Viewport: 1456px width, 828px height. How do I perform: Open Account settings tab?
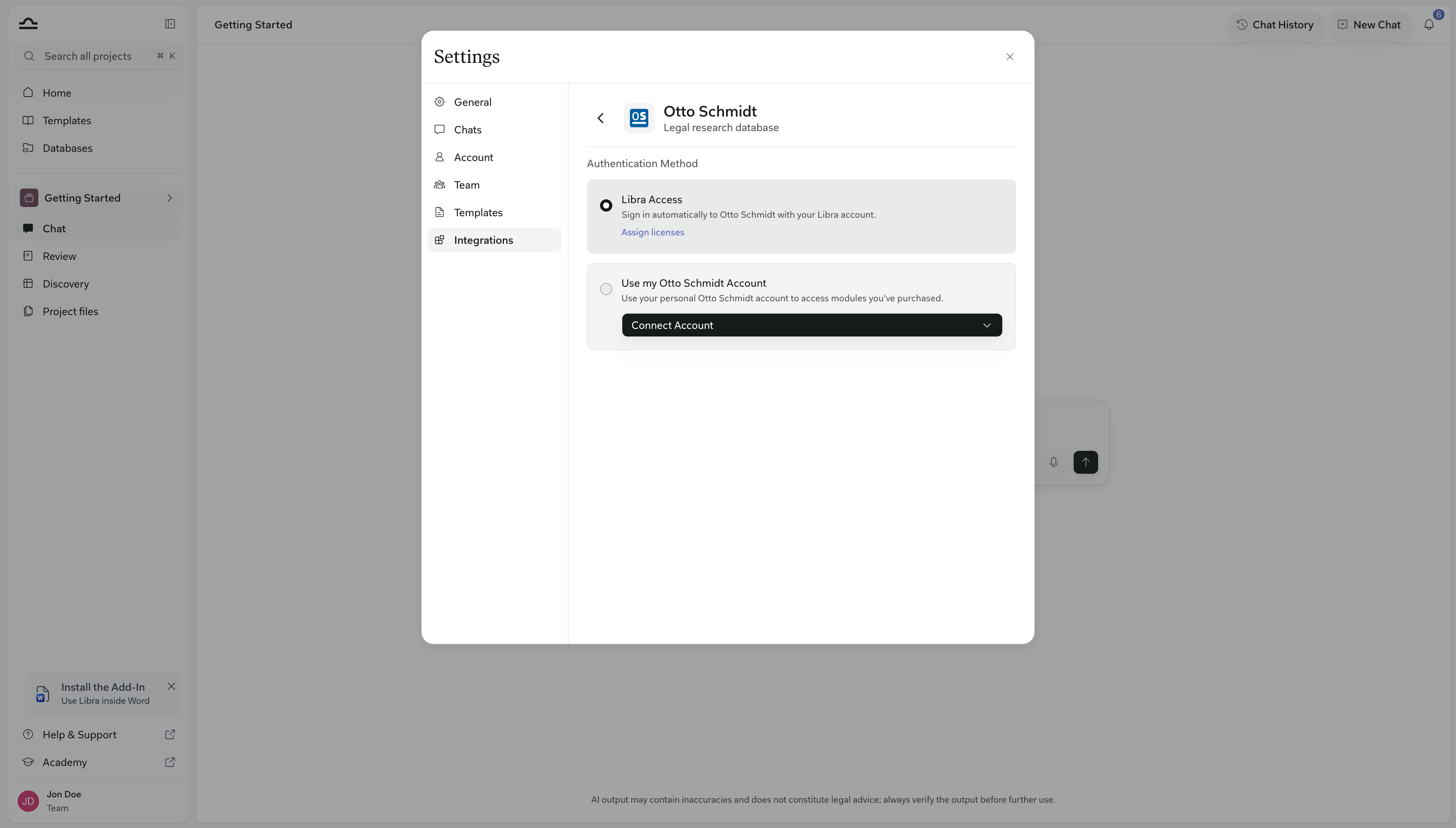[494, 157]
